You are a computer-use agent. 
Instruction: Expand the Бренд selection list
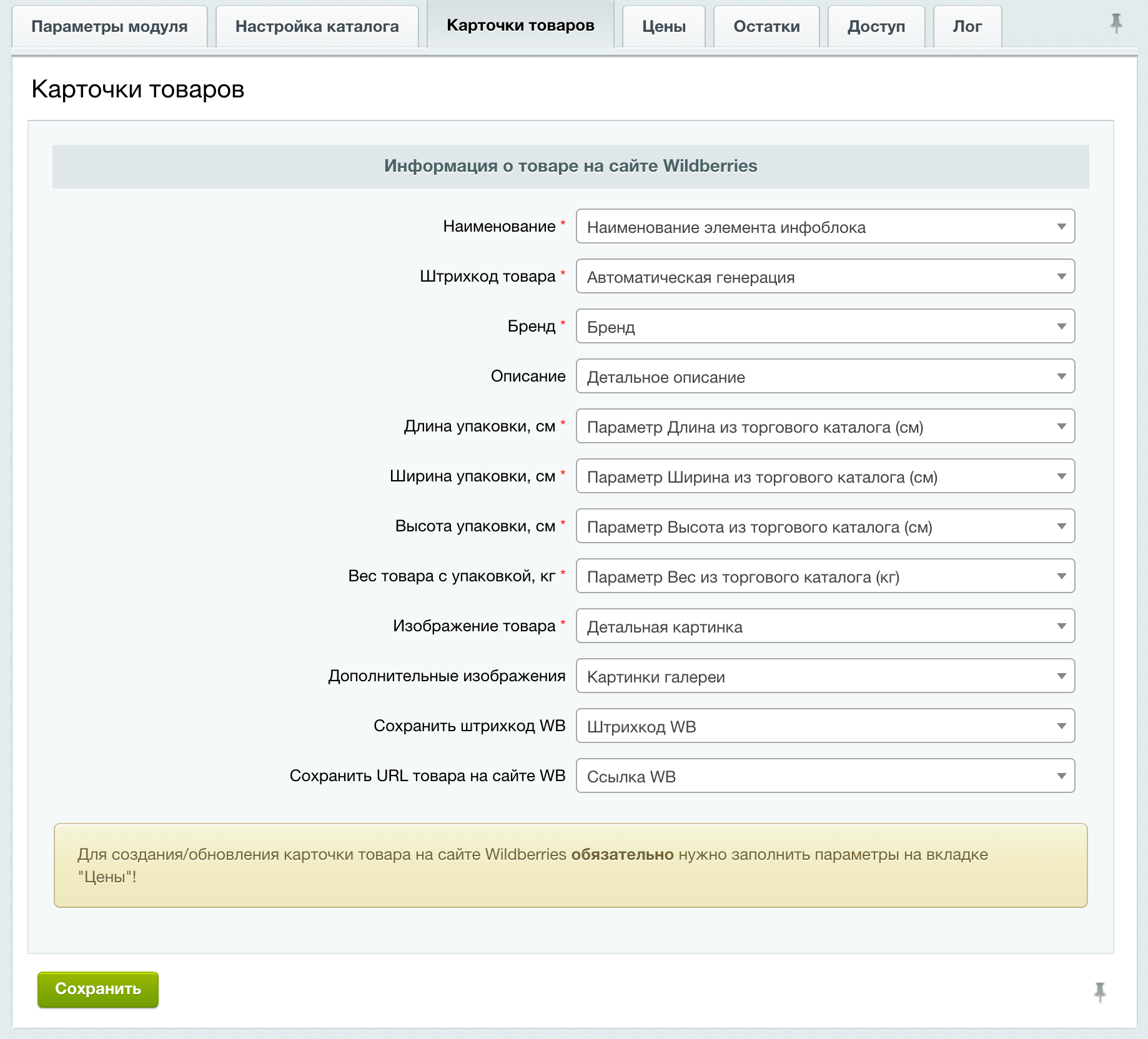pyautogui.click(x=824, y=327)
